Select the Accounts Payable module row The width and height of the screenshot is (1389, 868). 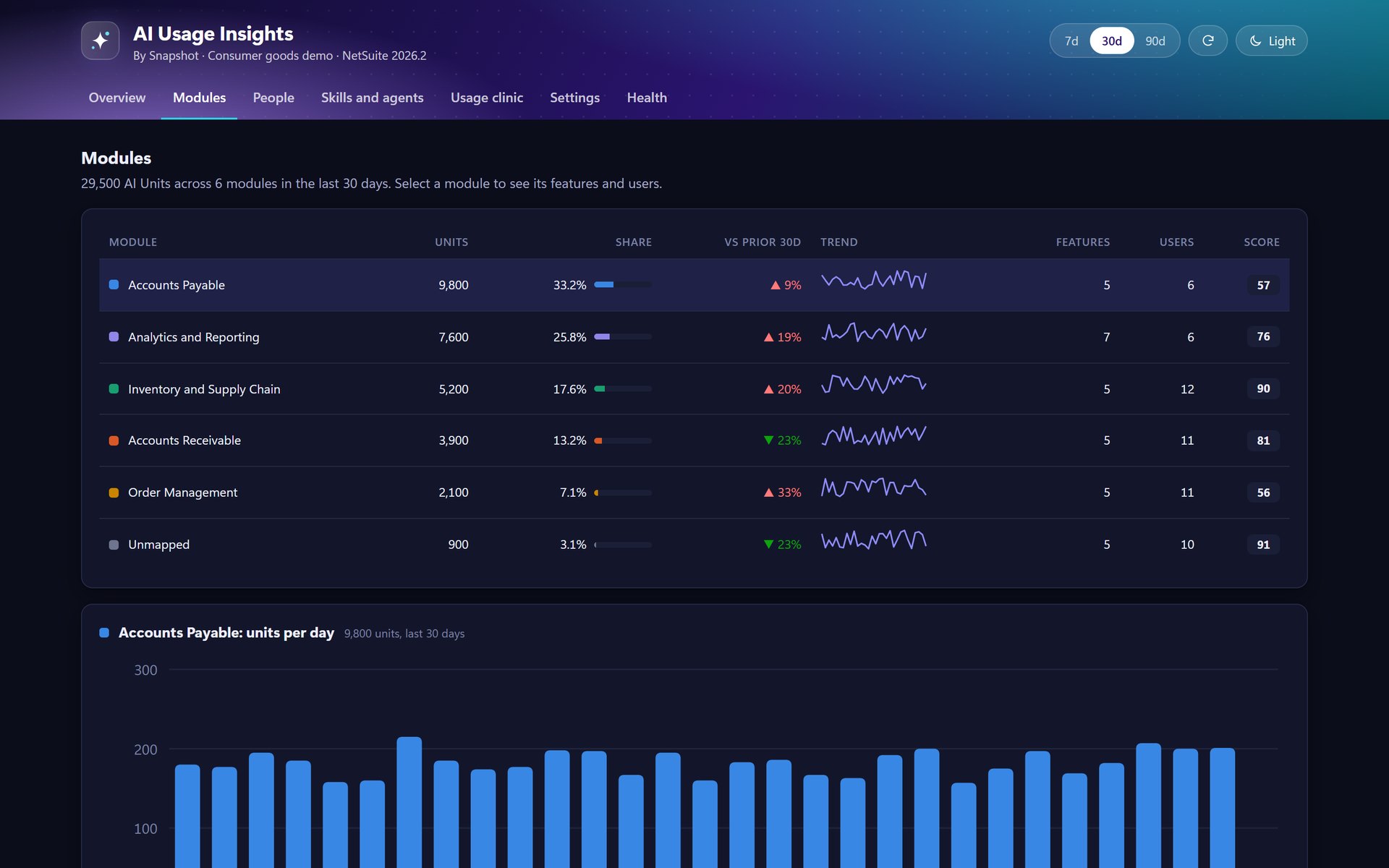[x=694, y=285]
